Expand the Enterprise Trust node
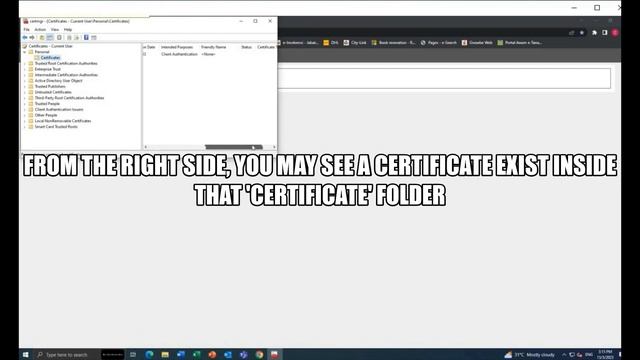640x360 pixels. coord(25,69)
